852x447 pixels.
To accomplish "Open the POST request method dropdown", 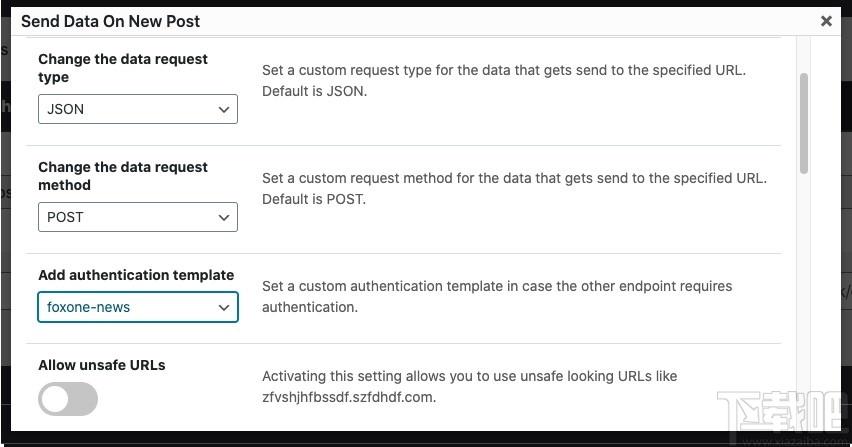I will (x=137, y=217).
